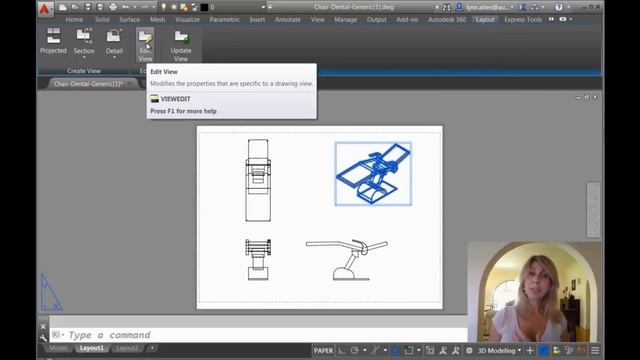This screenshot has width=640, height=360.
Task: Click the command line wrench customize icon
Action: [43, 338]
